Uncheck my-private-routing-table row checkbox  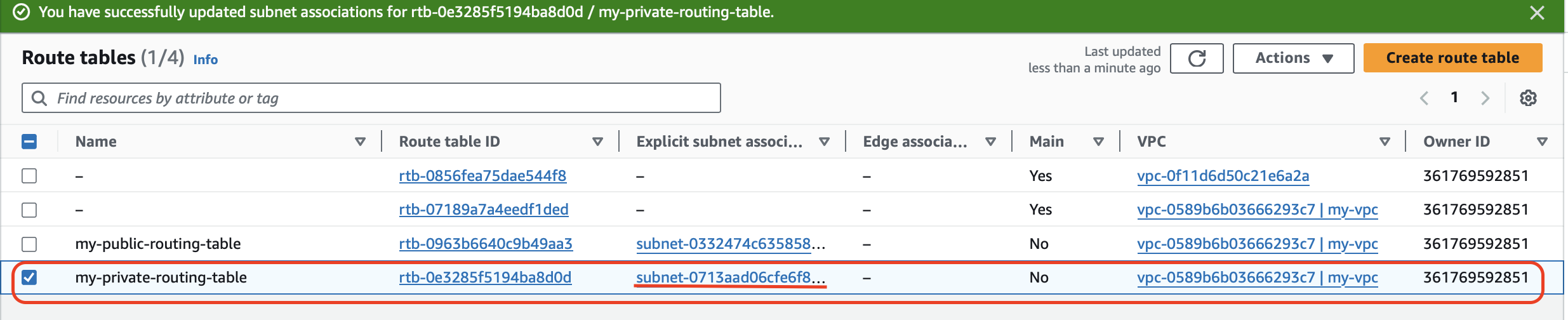pyautogui.click(x=29, y=277)
